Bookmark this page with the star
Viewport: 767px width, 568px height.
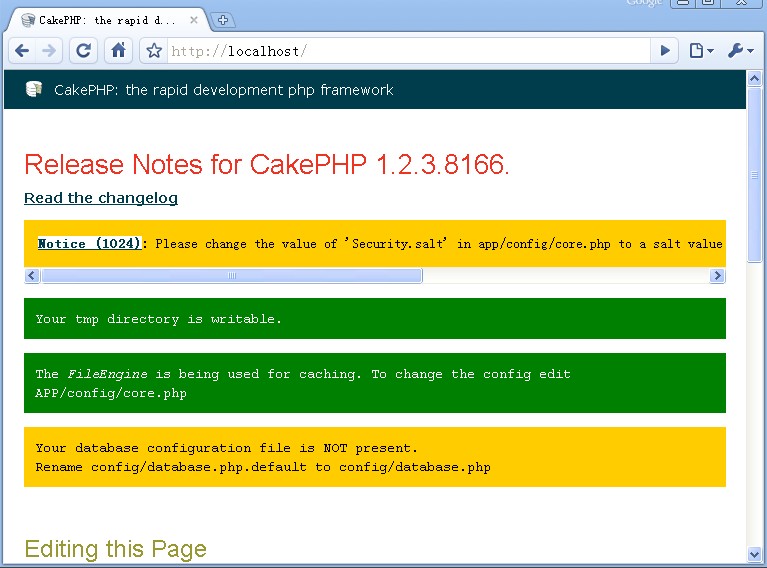point(154,51)
